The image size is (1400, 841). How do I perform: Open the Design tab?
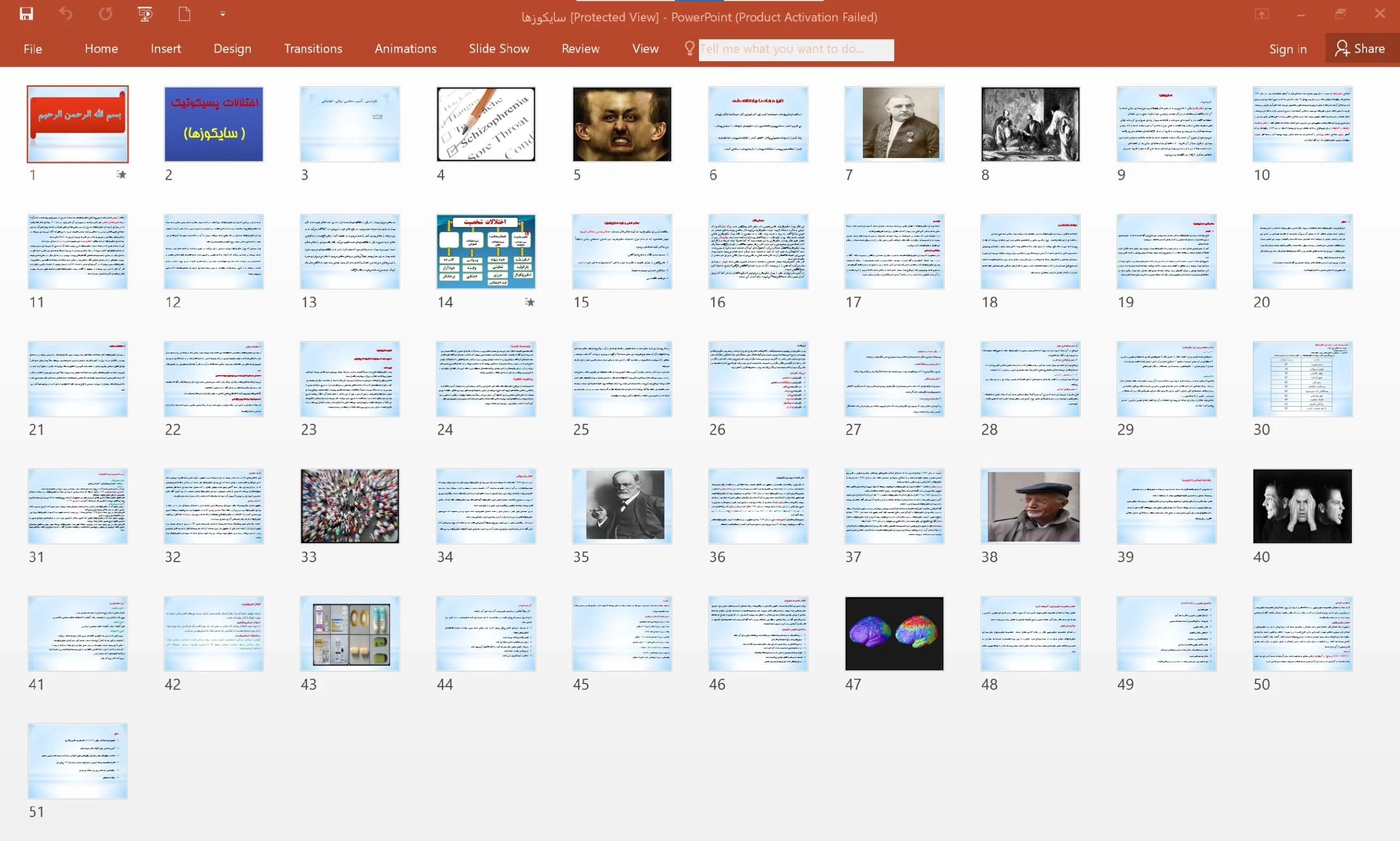(232, 49)
